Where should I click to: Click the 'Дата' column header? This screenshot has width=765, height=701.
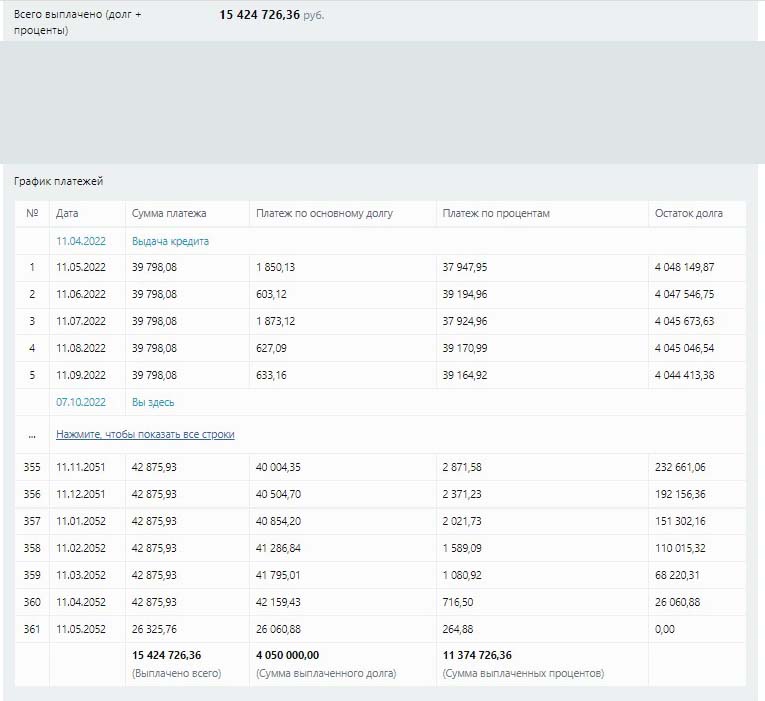point(67,213)
